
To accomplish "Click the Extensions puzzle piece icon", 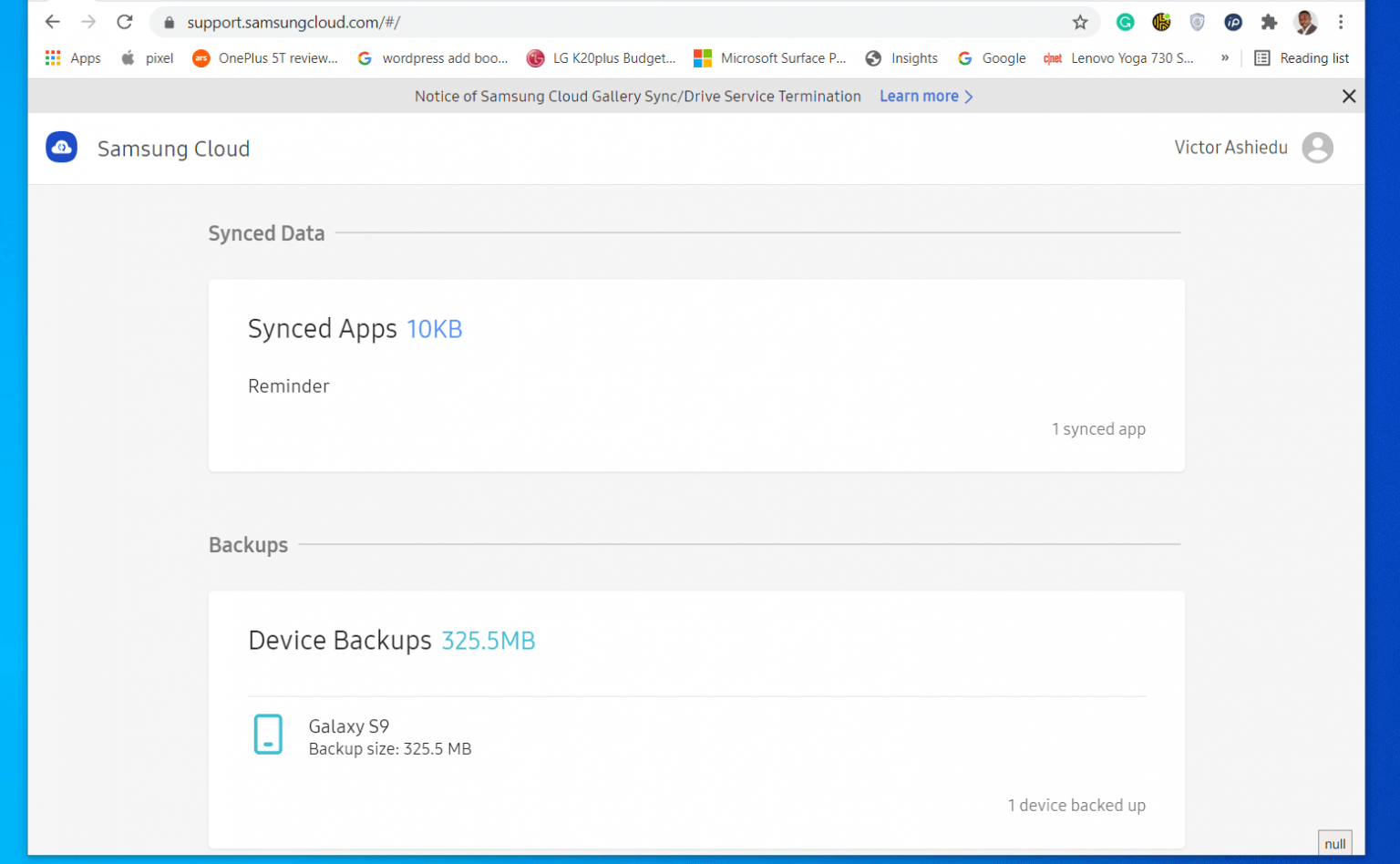I will (1270, 22).
